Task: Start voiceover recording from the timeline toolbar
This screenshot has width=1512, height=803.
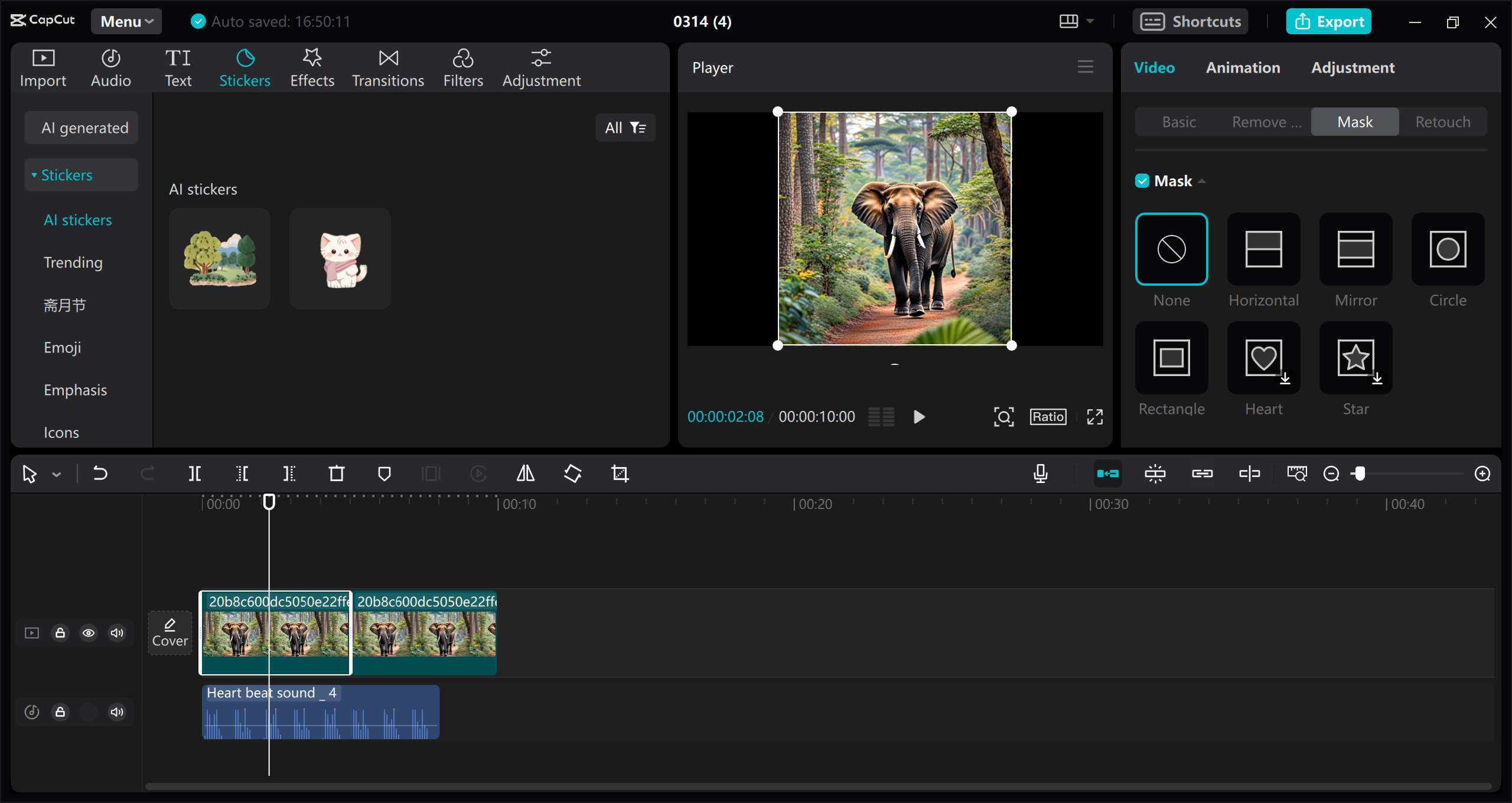Action: [x=1041, y=474]
